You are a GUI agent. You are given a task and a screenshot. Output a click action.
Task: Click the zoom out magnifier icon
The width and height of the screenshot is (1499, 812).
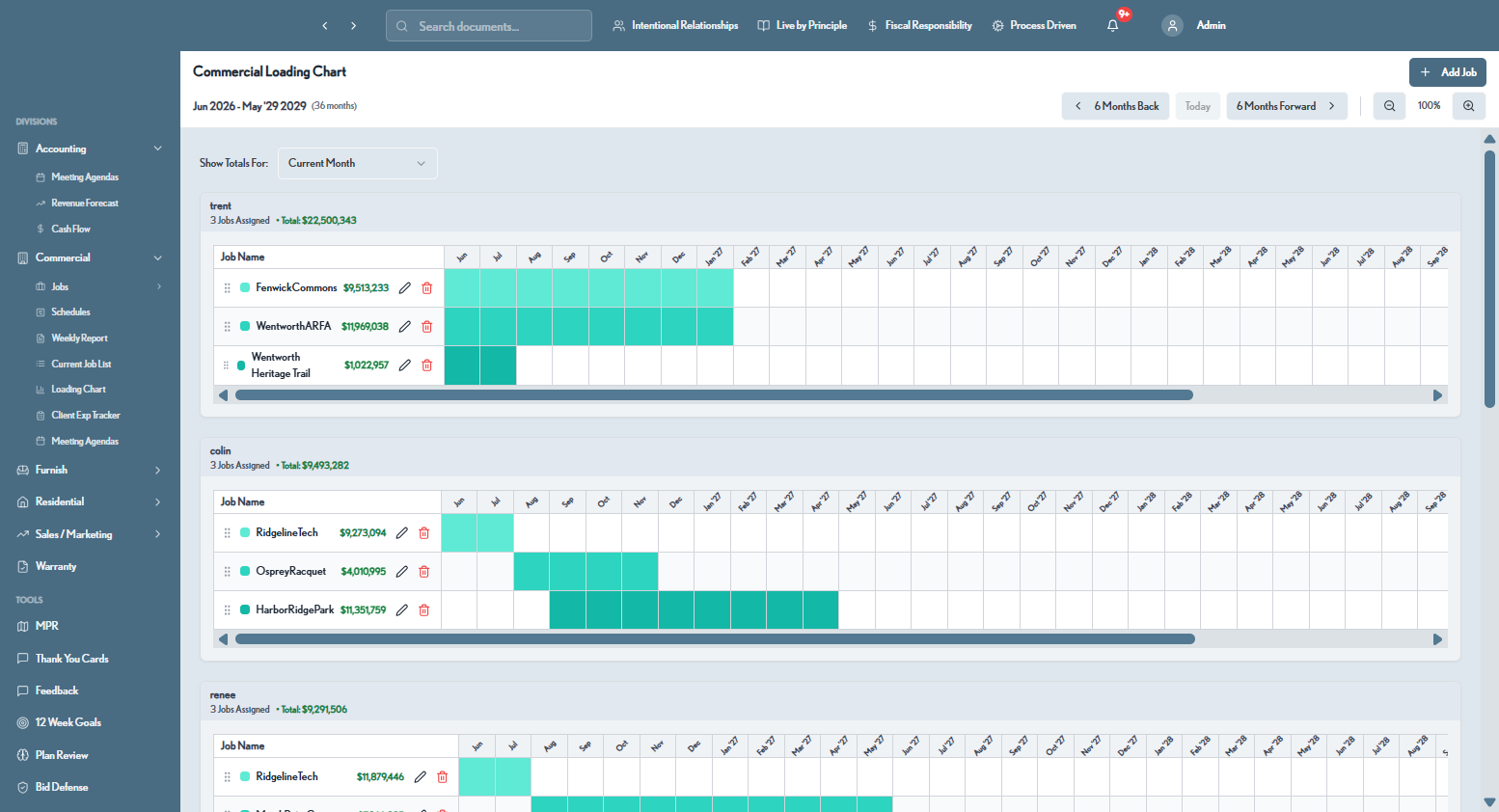point(1390,106)
